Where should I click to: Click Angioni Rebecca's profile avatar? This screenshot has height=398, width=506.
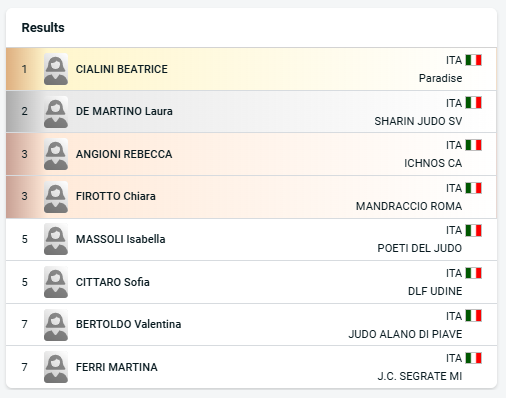pos(56,154)
